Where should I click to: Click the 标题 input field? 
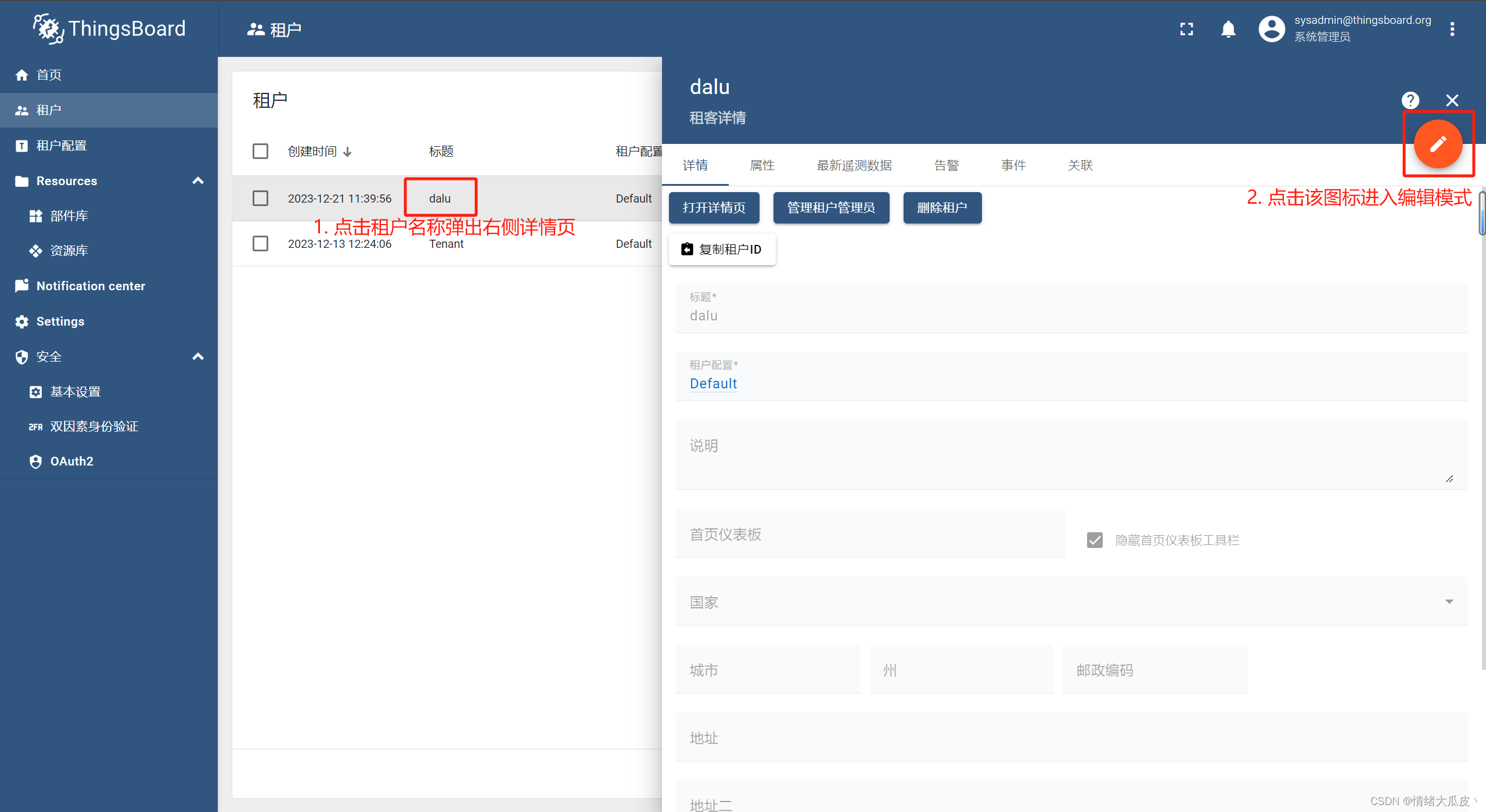click(x=1071, y=309)
